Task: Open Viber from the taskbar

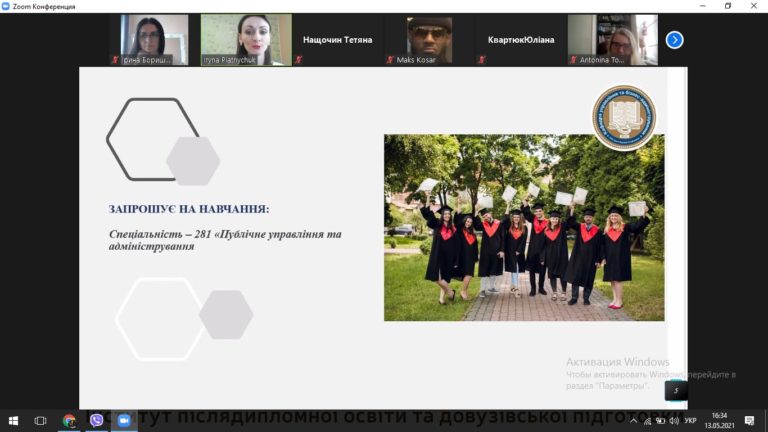Action: click(x=96, y=420)
